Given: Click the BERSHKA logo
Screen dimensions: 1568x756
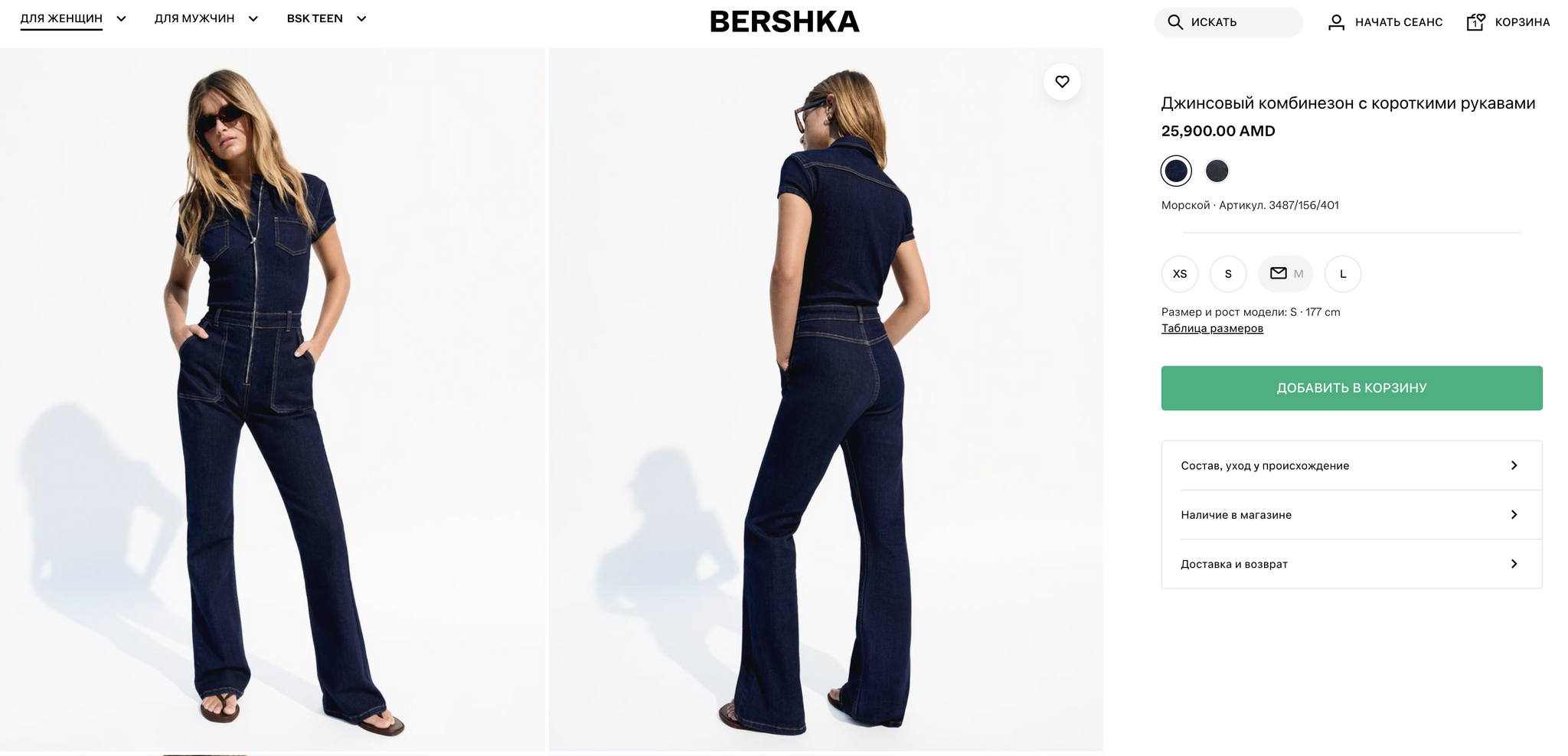Looking at the screenshot, I should (784, 22).
